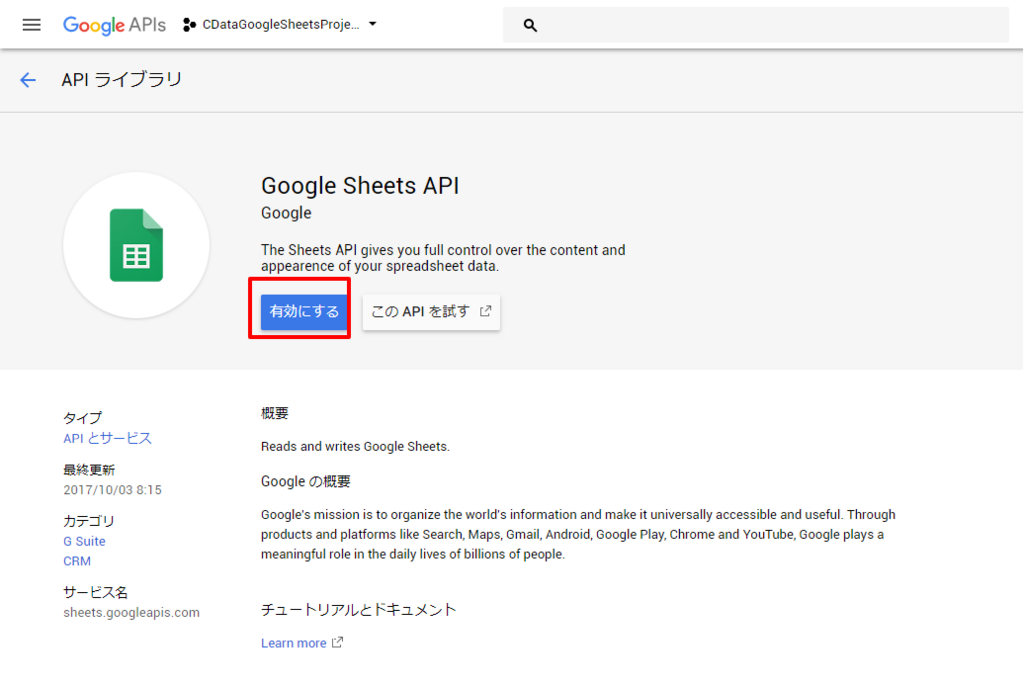
Task: Follow the Learn more link
Action: (x=293, y=643)
